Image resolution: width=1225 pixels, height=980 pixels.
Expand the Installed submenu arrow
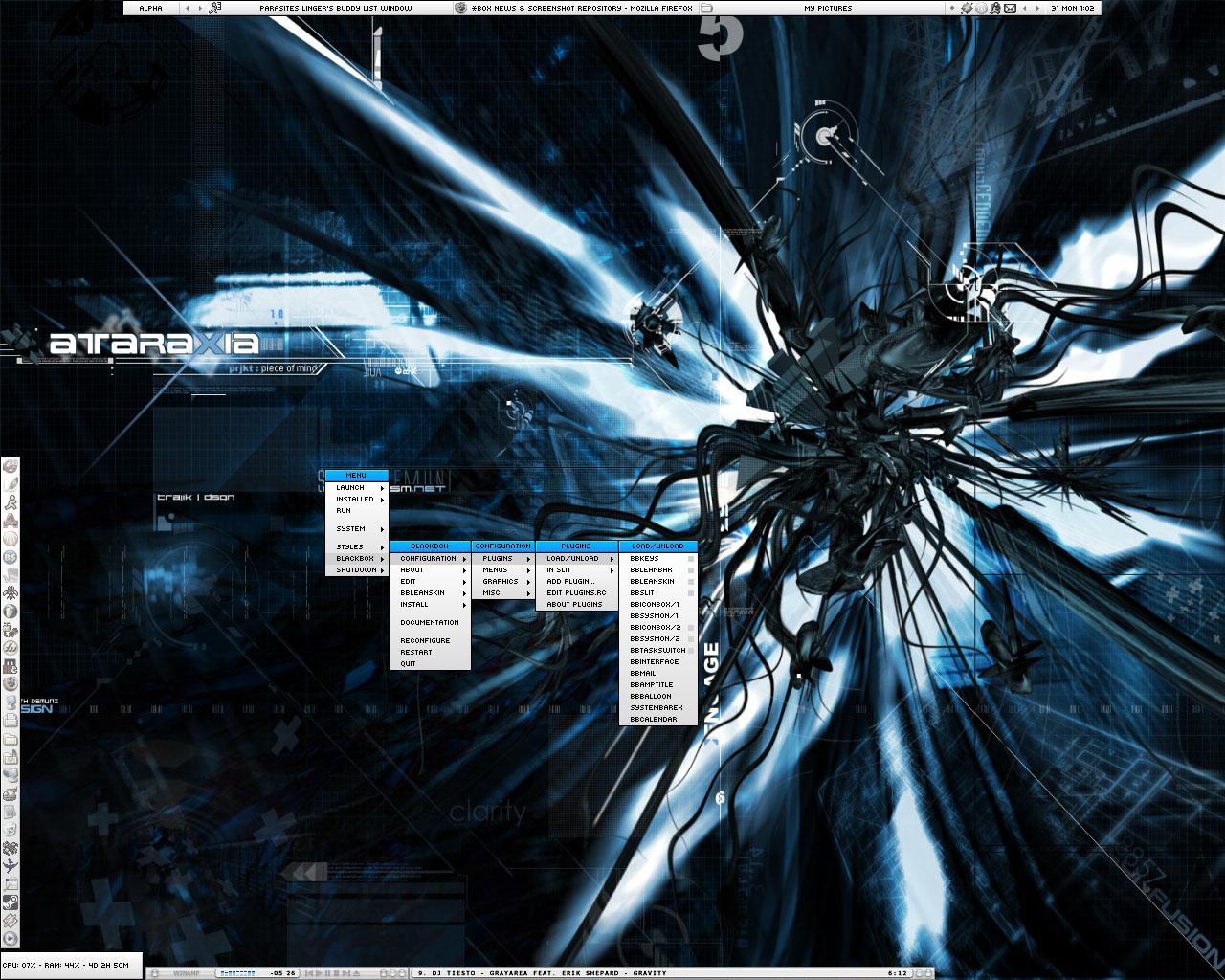coord(382,500)
